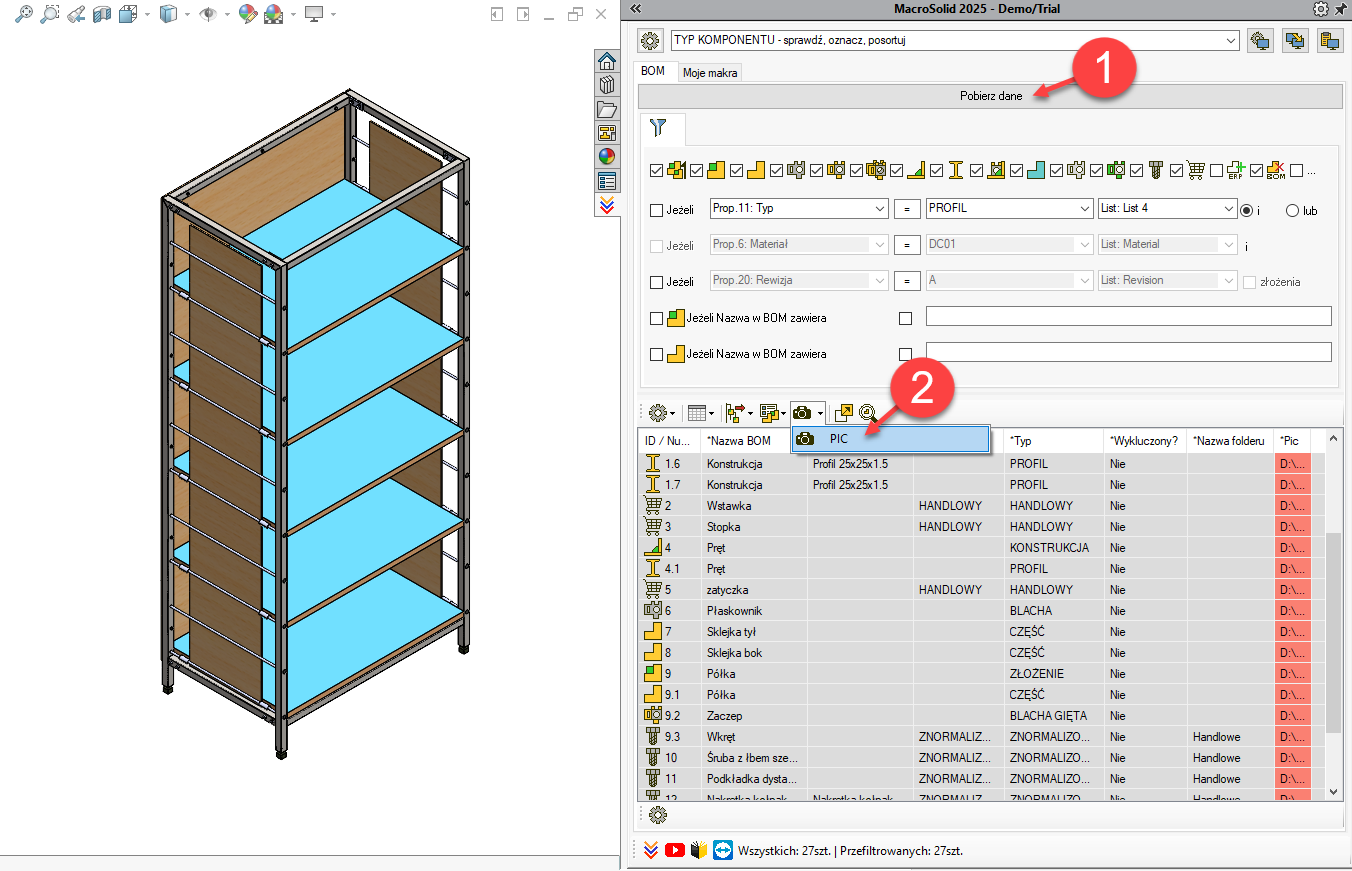This screenshot has height=871, width=1352.
Task: Click the gear icon beside the macro dropdown
Action: [651, 41]
